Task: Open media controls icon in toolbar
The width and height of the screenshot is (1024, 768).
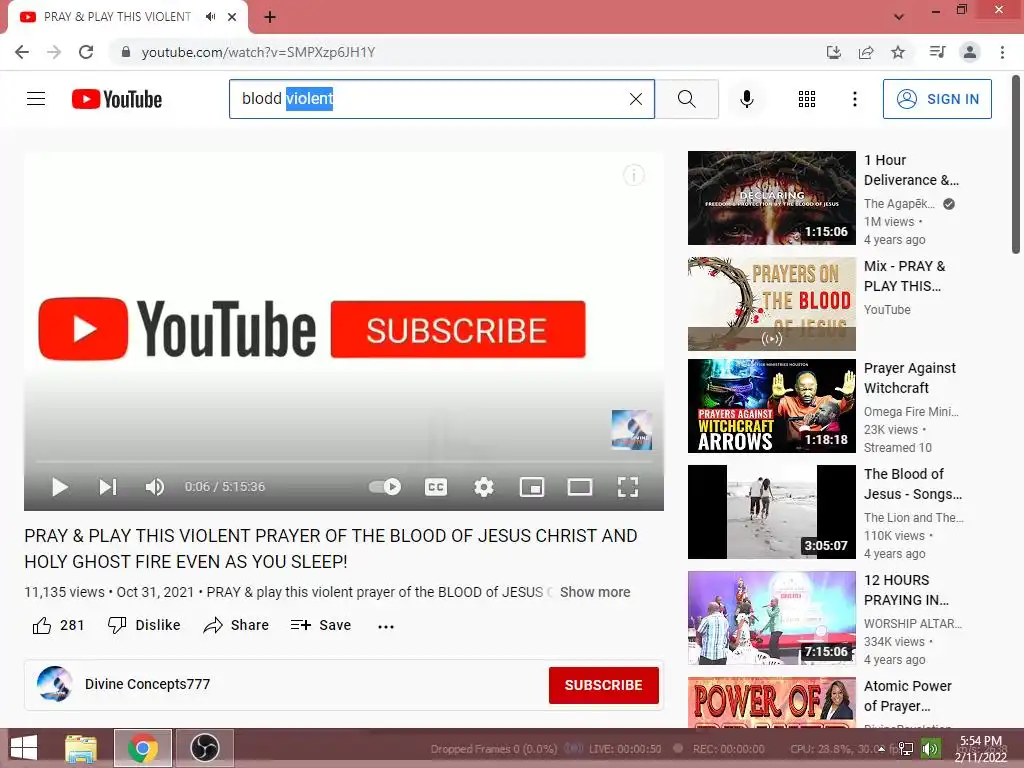Action: click(x=937, y=52)
